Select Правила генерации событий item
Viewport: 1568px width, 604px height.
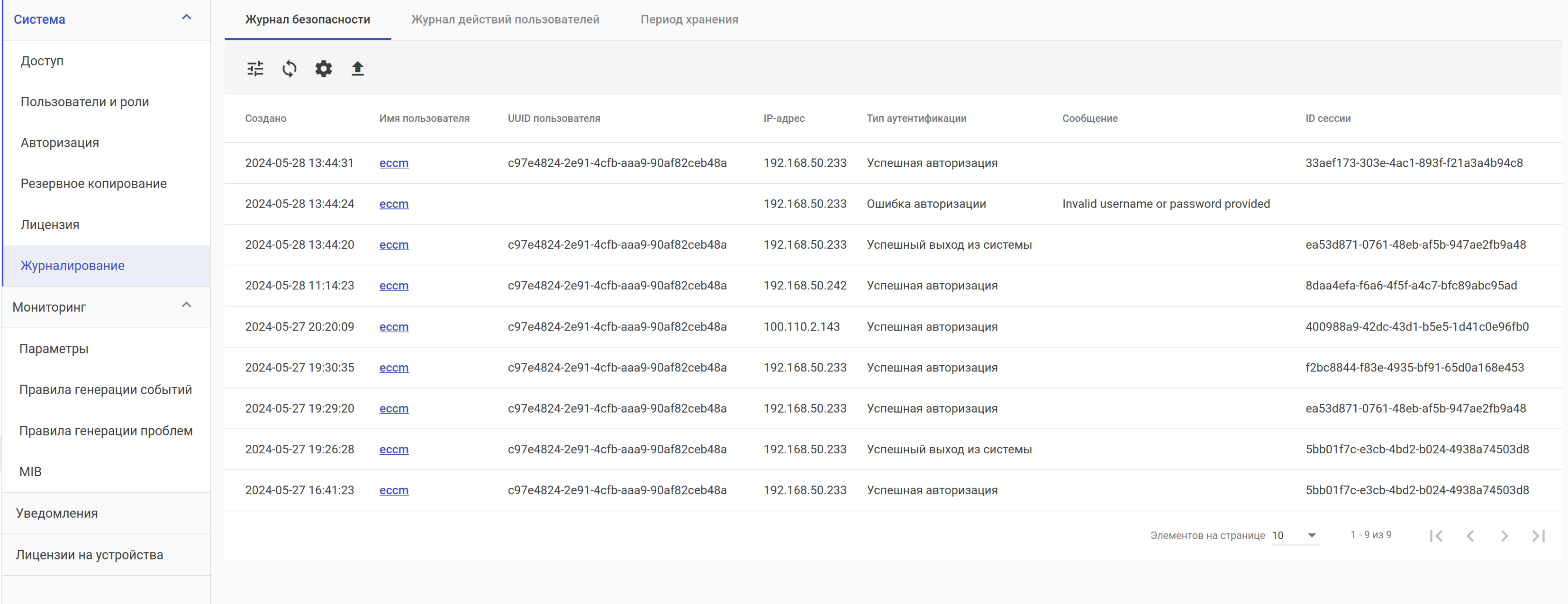point(105,389)
